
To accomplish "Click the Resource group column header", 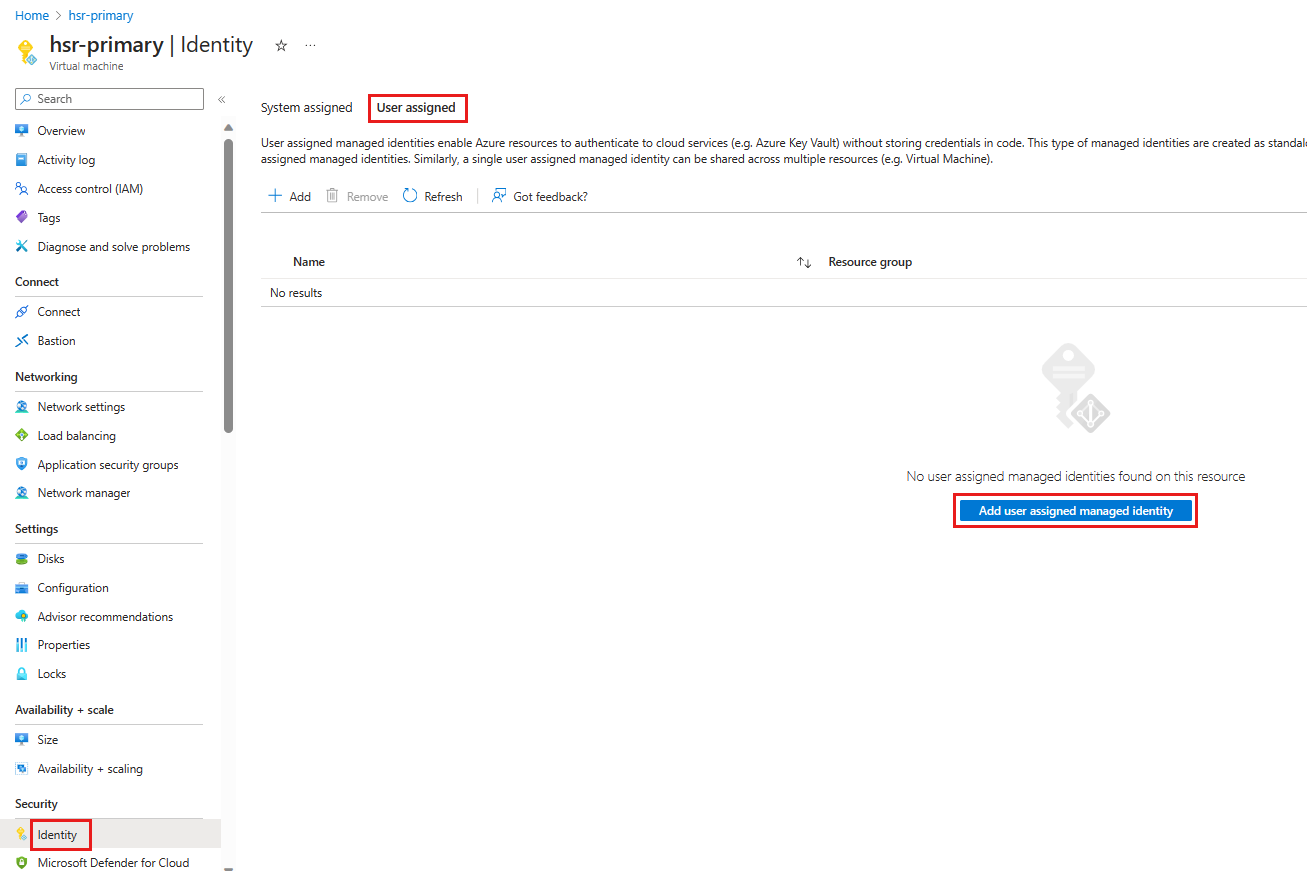I will (x=870, y=262).
